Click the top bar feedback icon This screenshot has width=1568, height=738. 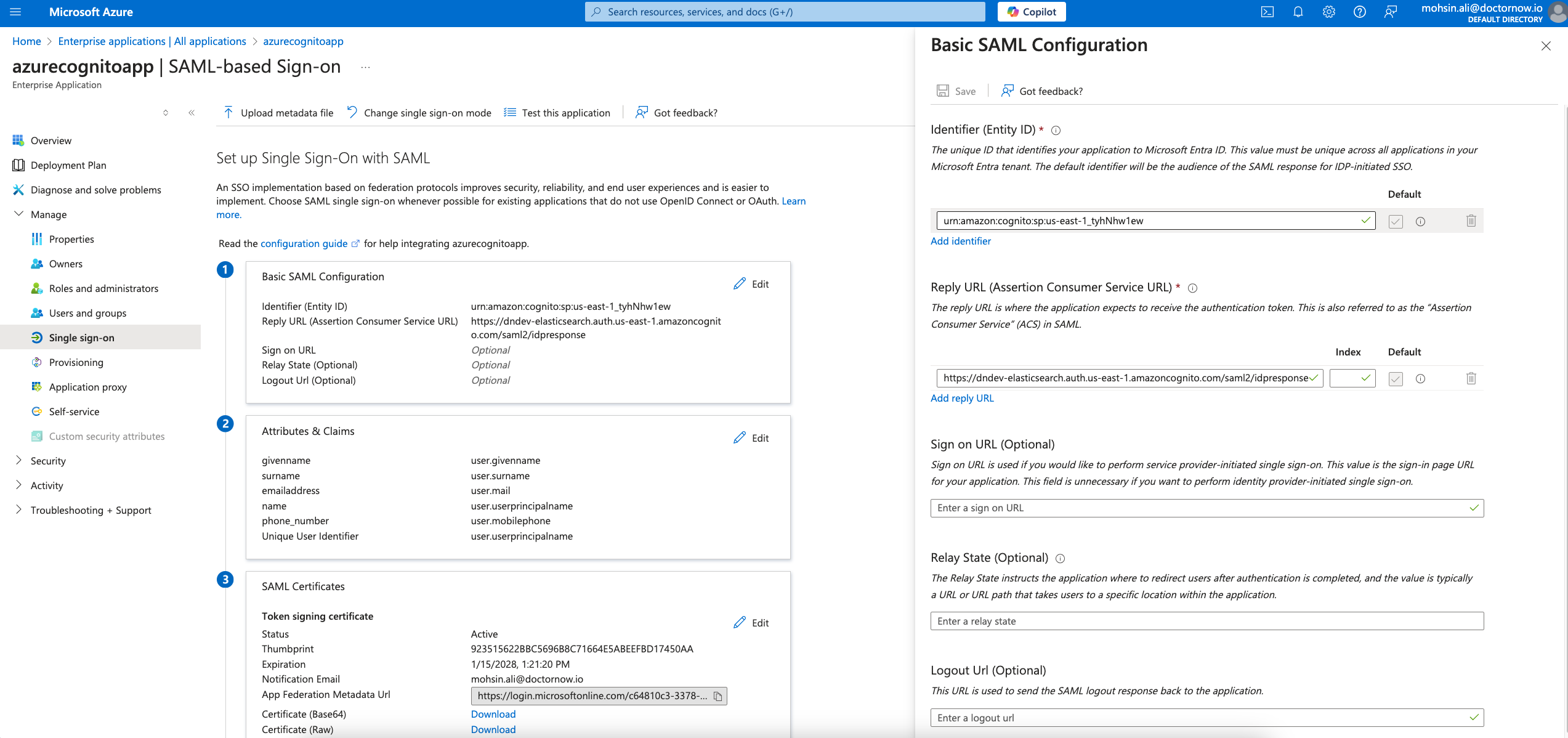click(x=1390, y=12)
